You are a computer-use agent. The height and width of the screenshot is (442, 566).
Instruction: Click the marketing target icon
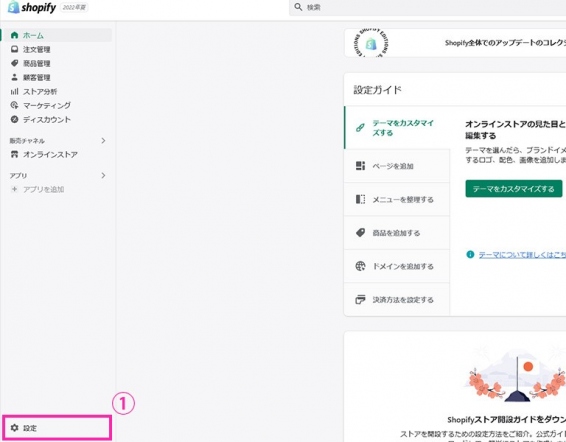click(14, 105)
